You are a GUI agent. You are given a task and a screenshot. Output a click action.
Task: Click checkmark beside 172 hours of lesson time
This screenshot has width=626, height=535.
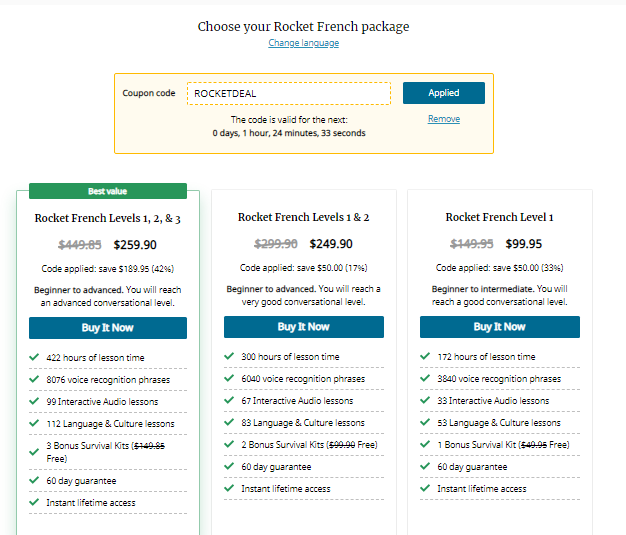[x=426, y=356]
